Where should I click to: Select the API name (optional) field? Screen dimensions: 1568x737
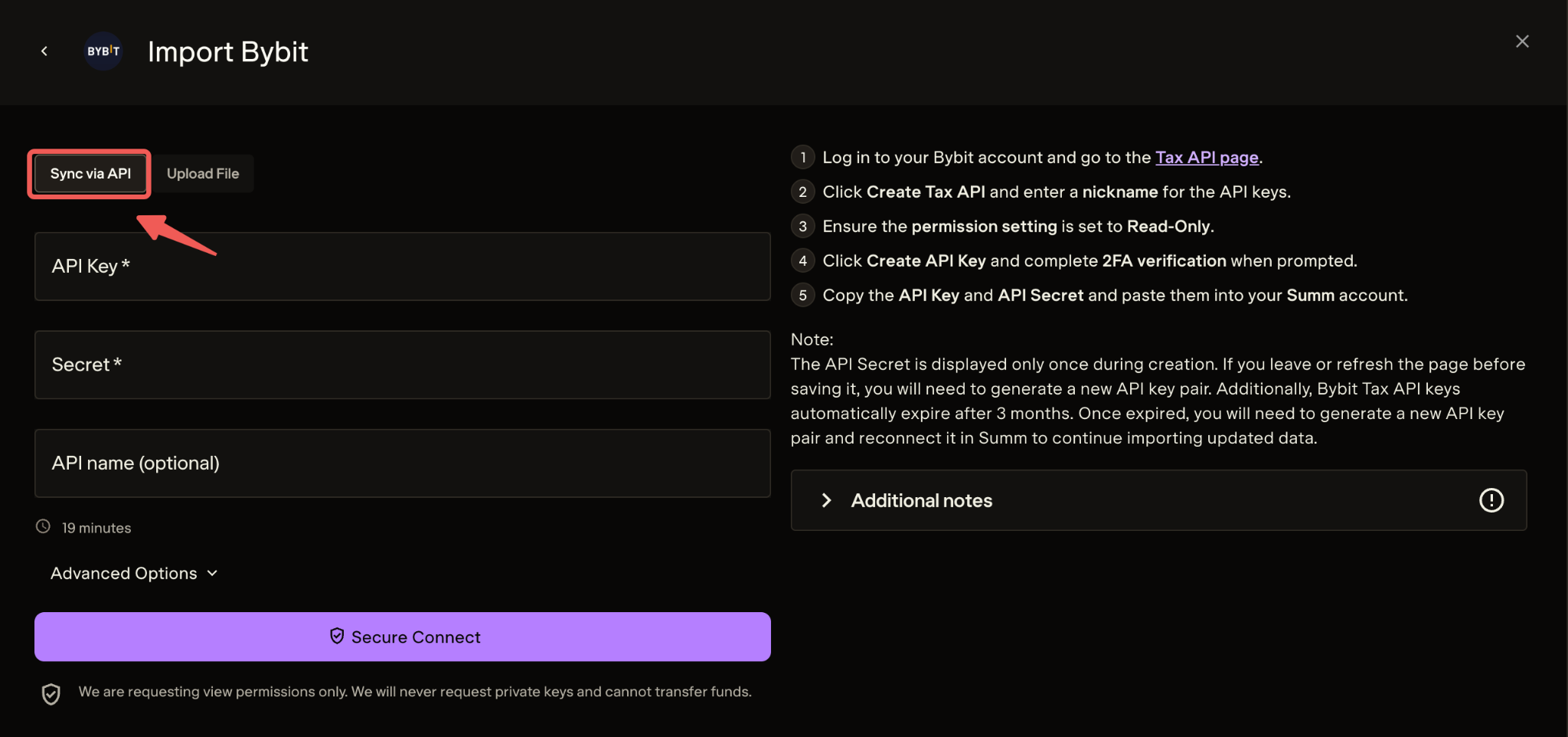coord(402,463)
